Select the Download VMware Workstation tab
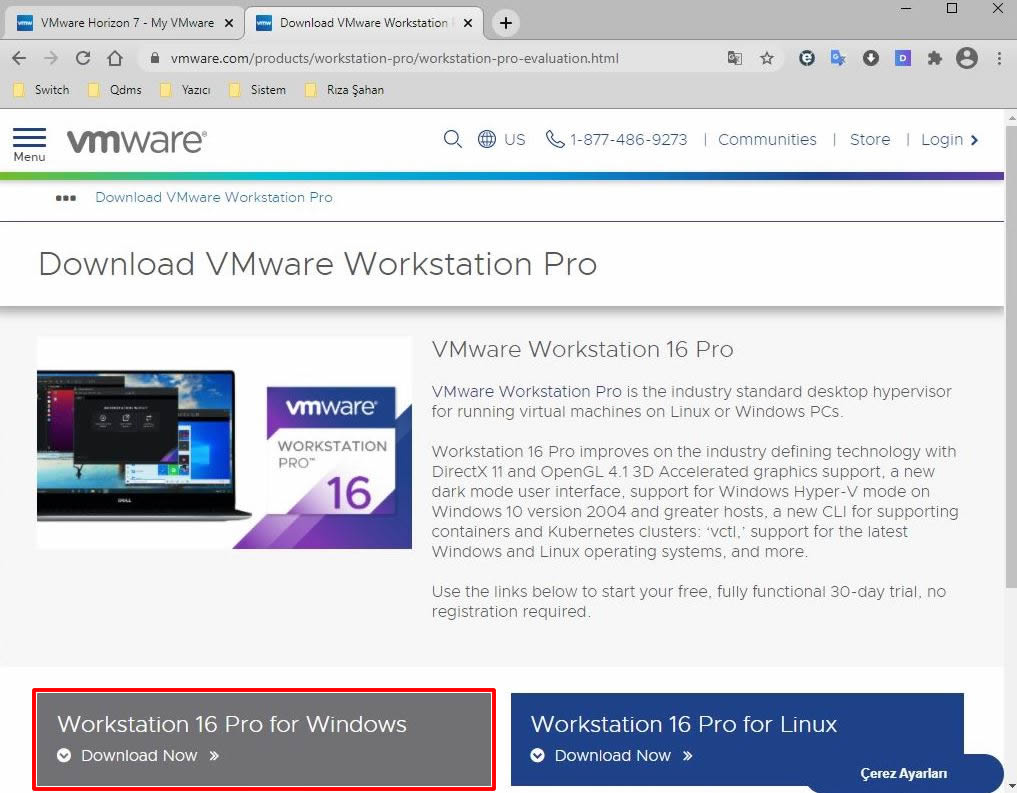Viewport: 1017px width, 793px height. [x=364, y=23]
